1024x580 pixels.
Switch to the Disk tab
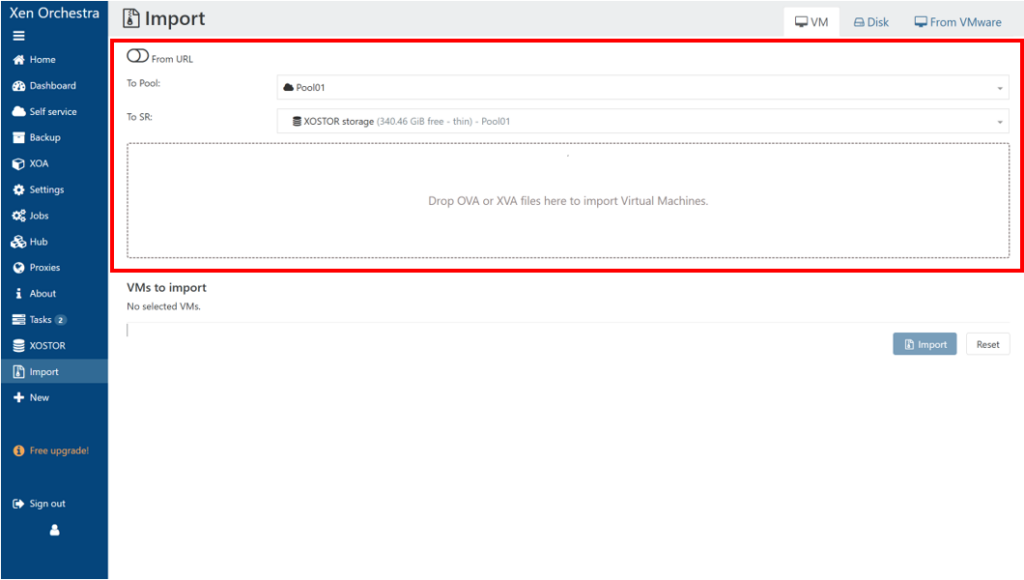[x=871, y=22]
